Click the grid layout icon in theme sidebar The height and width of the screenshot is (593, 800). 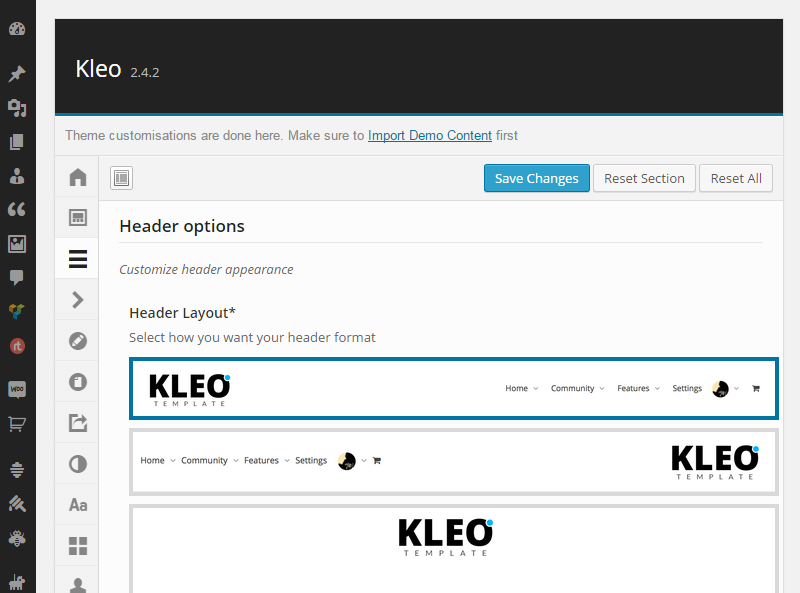[x=77, y=545]
